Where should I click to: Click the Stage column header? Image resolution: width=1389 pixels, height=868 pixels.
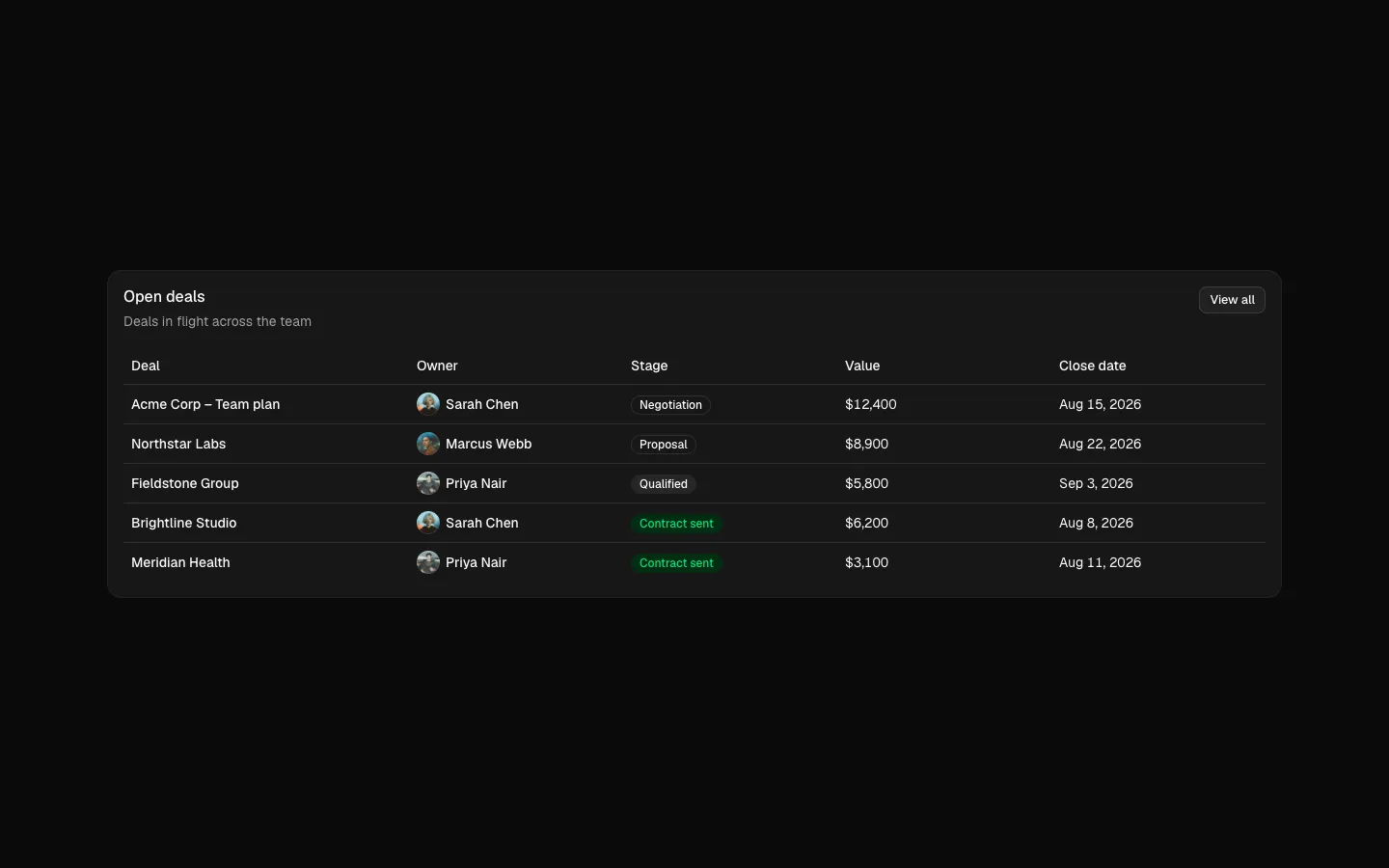pos(649,366)
